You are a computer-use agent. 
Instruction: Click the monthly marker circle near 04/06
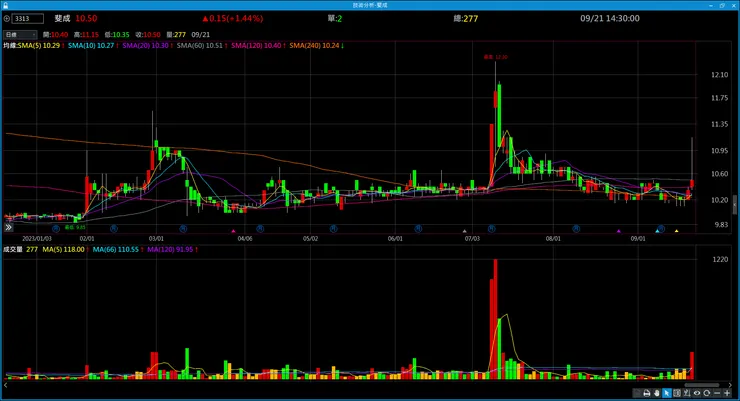[260, 229]
